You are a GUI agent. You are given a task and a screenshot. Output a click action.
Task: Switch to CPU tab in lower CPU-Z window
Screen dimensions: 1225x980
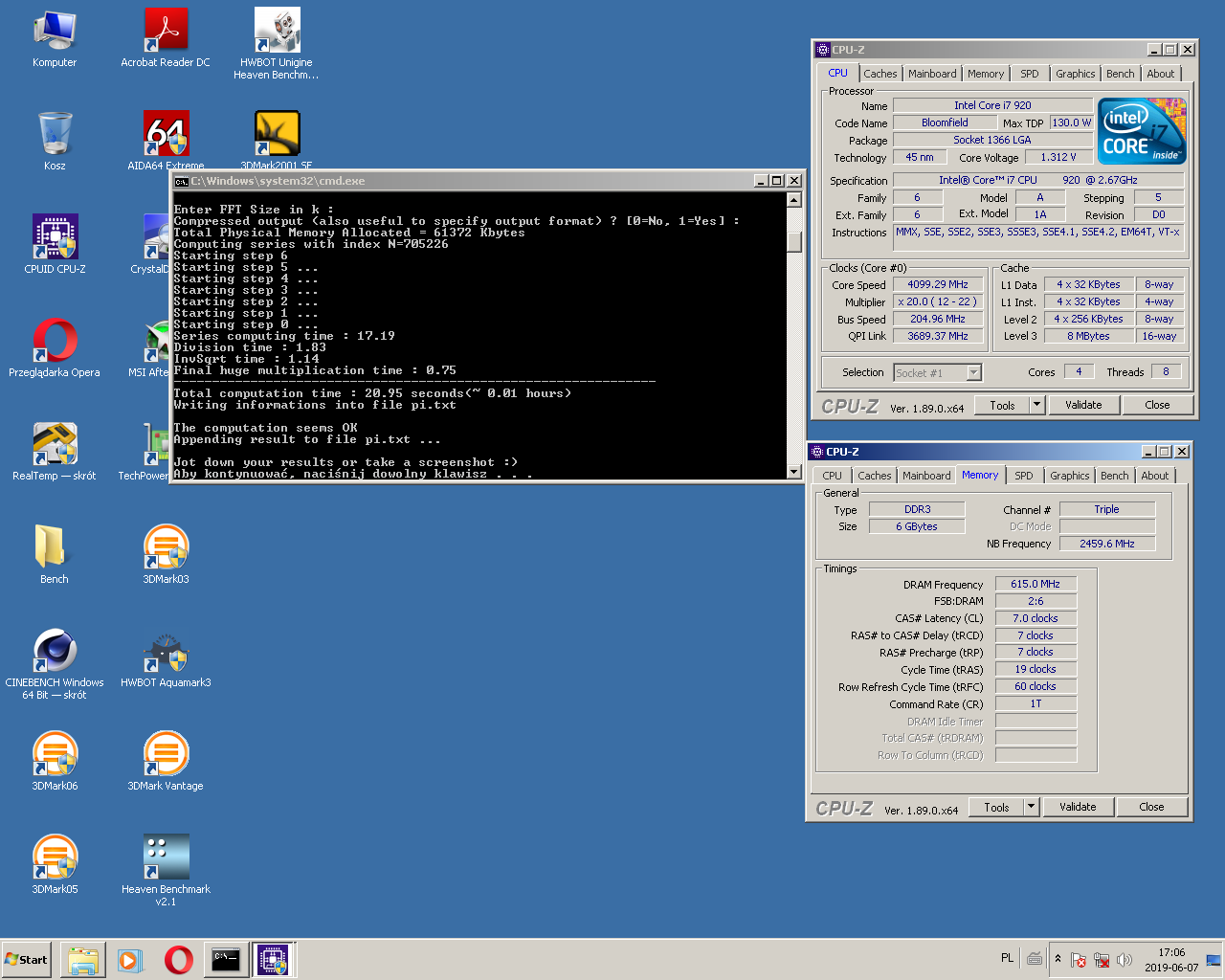832,476
